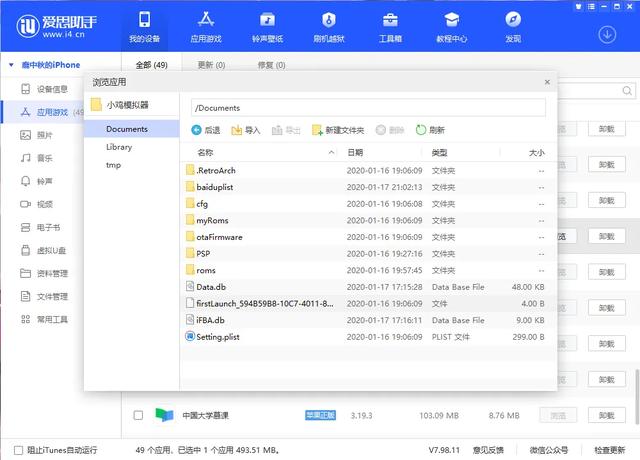Click the app list vertical scrollbar
640x460 pixels.
click(637, 396)
